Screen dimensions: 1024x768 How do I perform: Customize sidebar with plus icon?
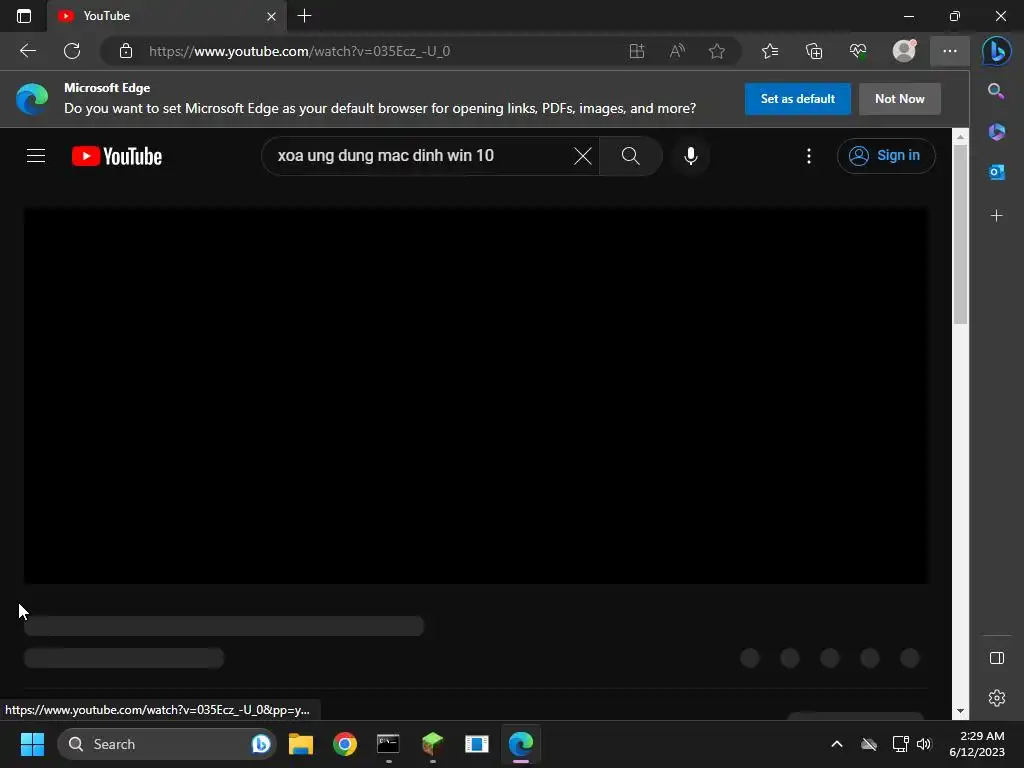click(996, 216)
